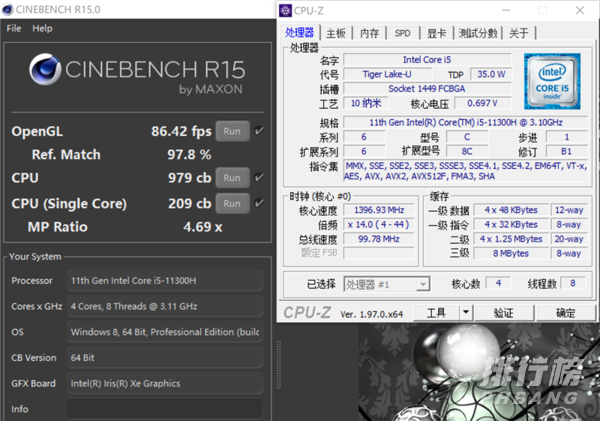
Task: Run the OpenGL benchmark
Action: click(232, 130)
